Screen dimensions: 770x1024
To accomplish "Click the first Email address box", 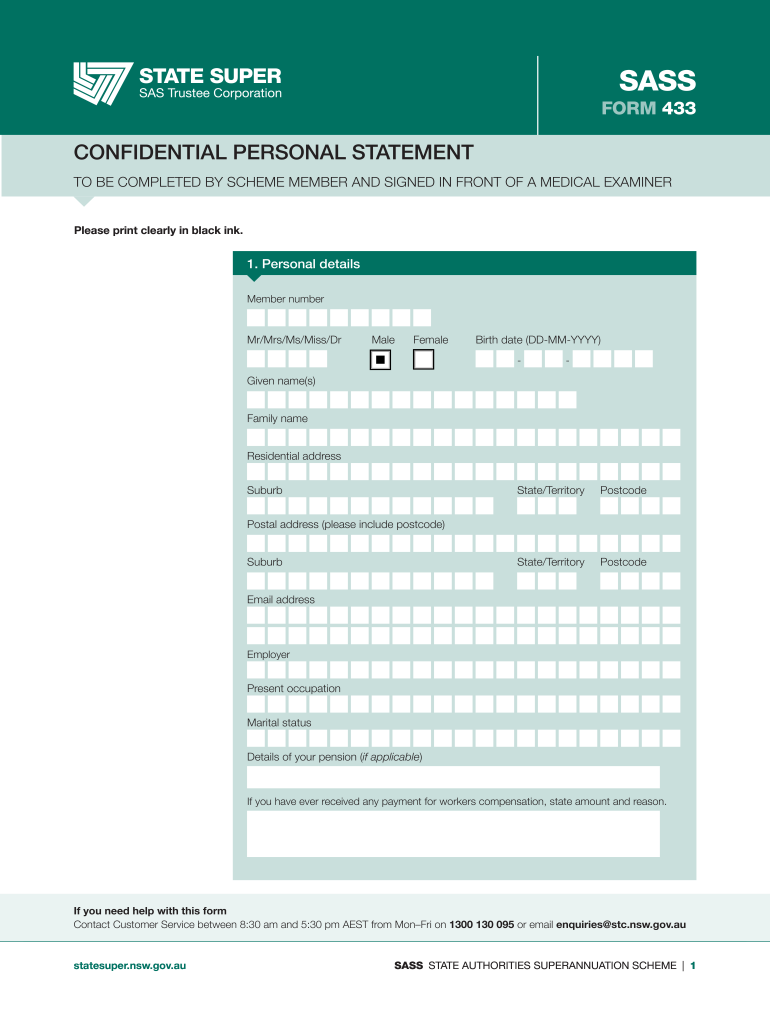I will click(256, 615).
